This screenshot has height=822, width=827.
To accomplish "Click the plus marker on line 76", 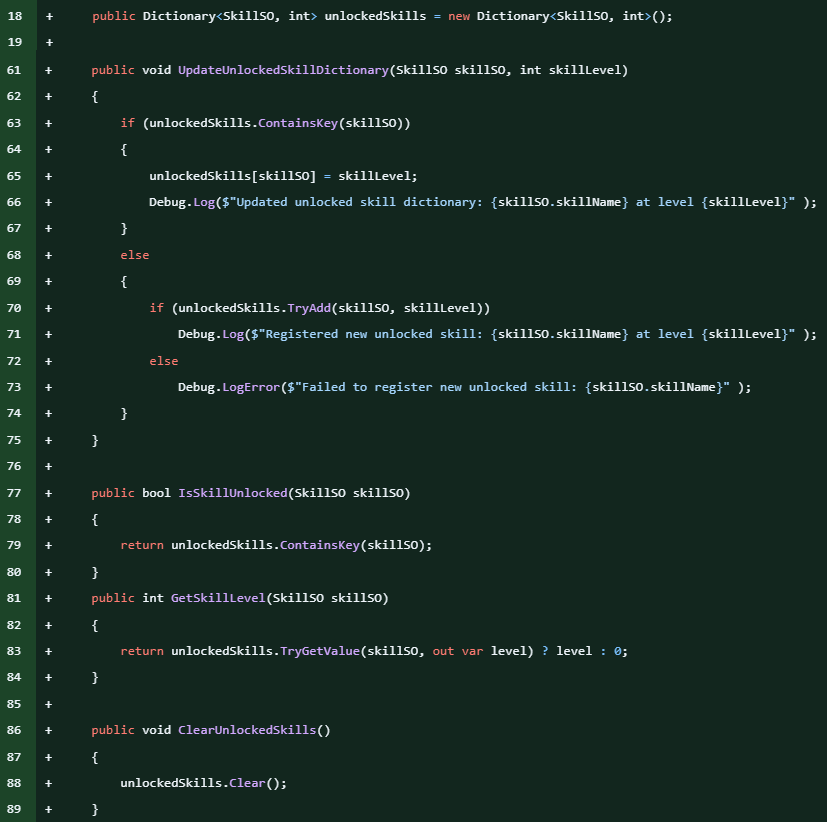I will [x=49, y=467].
